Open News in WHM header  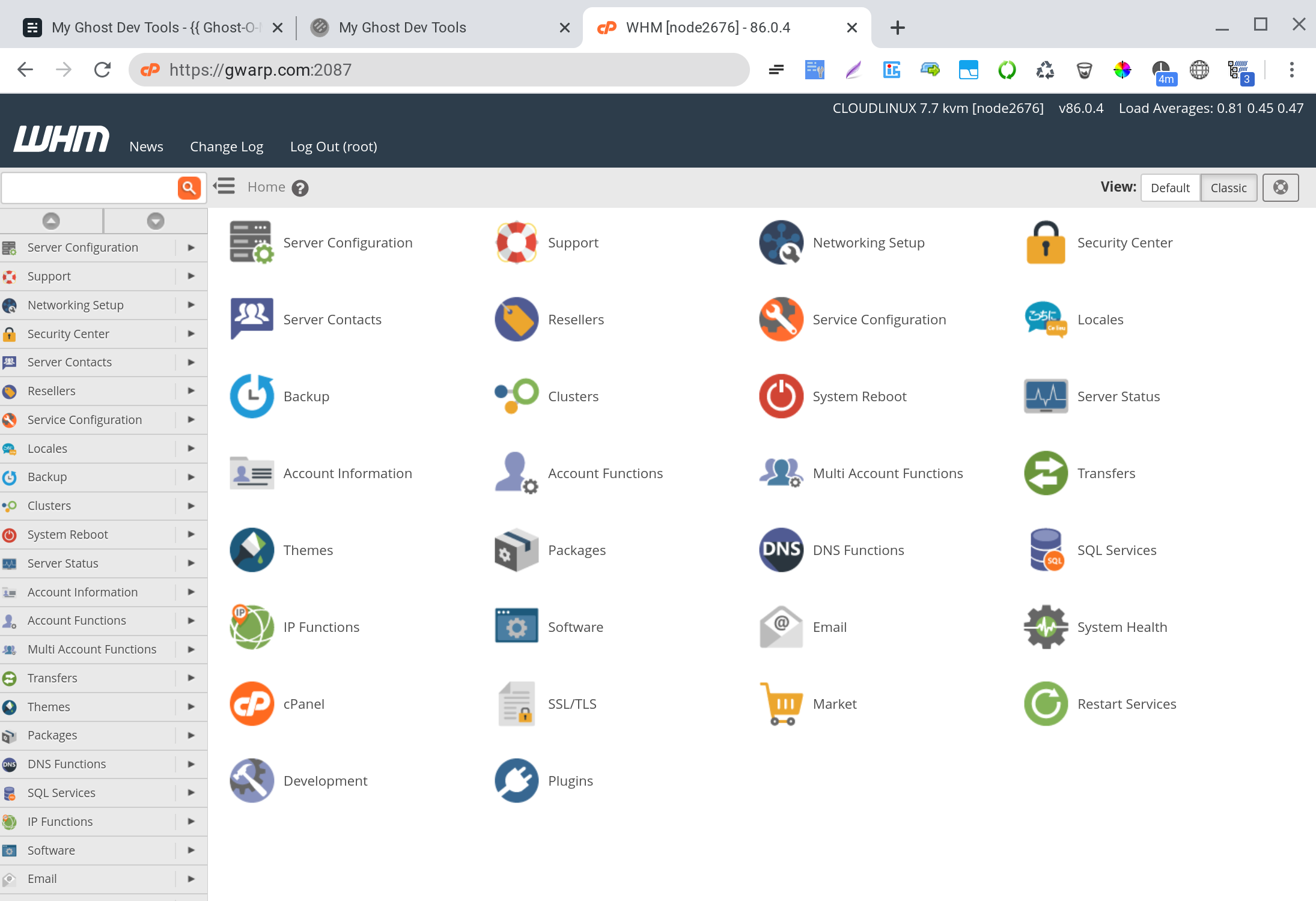[146, 147]
